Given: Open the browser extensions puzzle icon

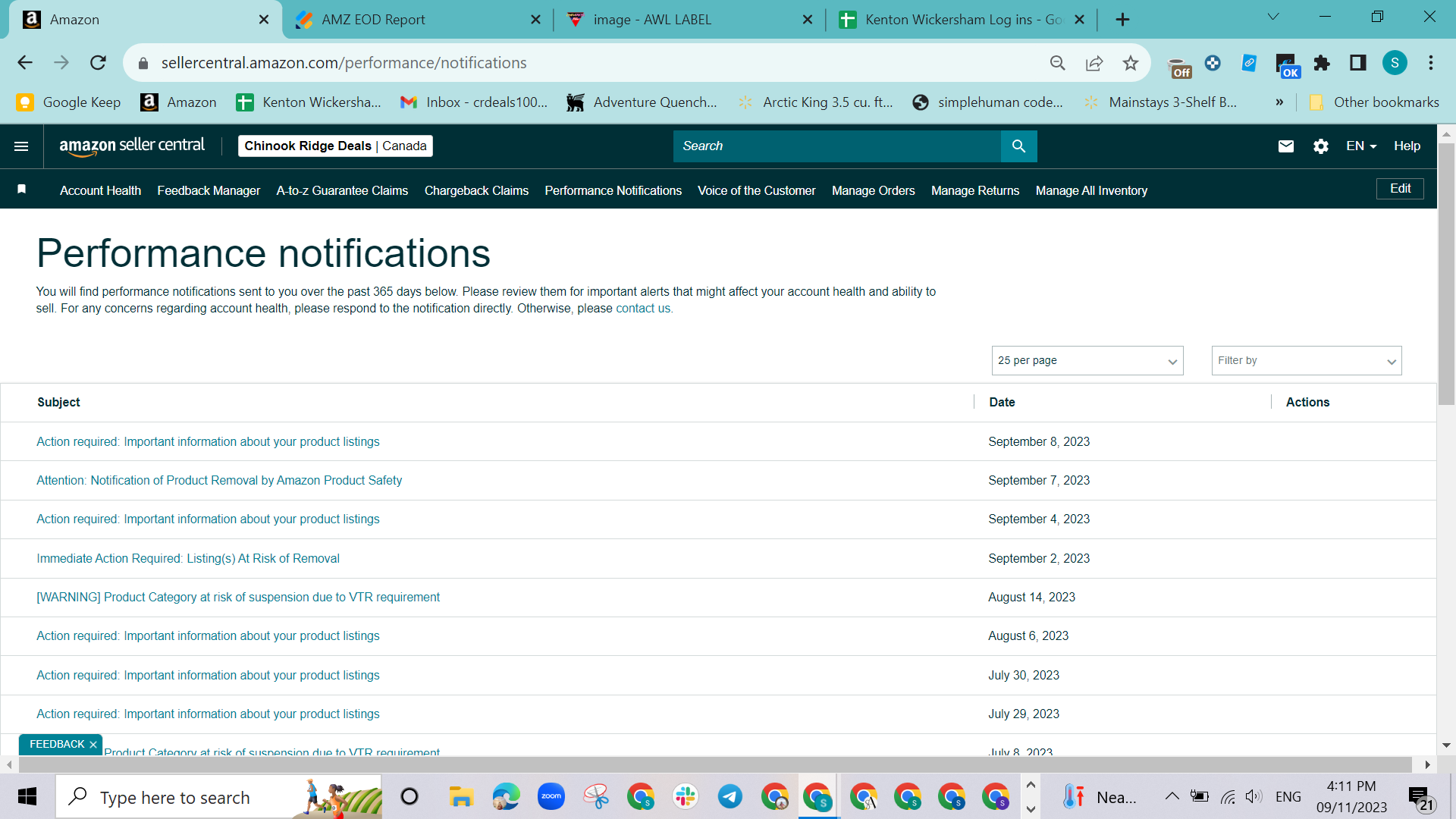Looking at the screenshot, I should (x=1322, y=63).
